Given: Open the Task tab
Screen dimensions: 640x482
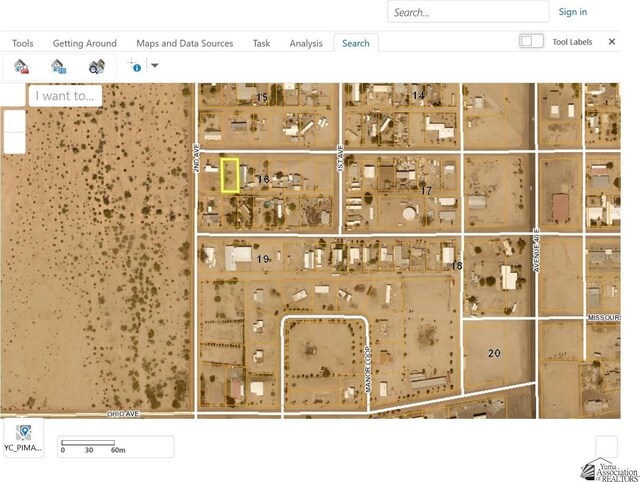Looking at the screenshot, I should pyautogui.click(x=261, y=43).
